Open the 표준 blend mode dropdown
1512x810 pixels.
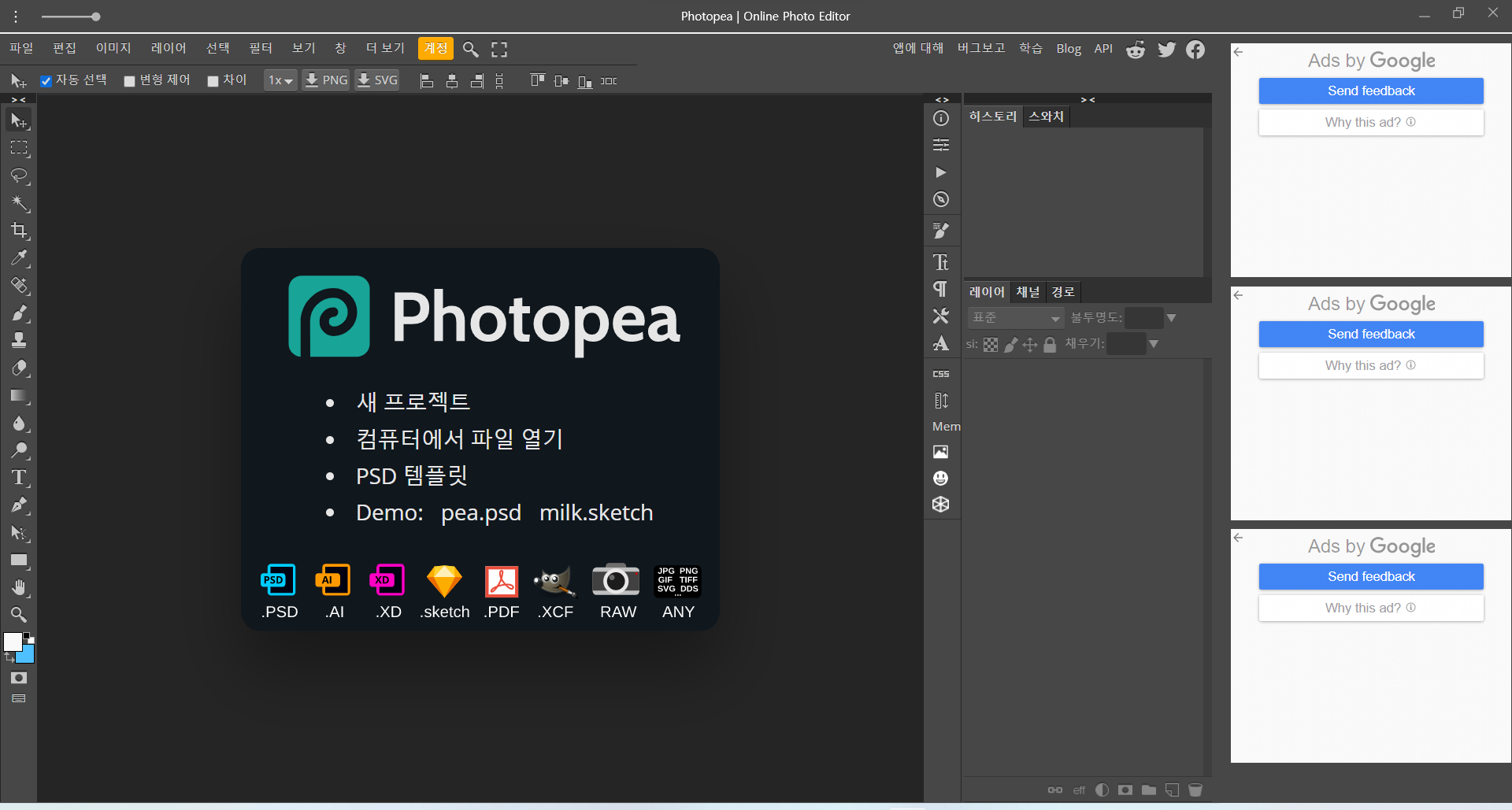click(1016, 318)
